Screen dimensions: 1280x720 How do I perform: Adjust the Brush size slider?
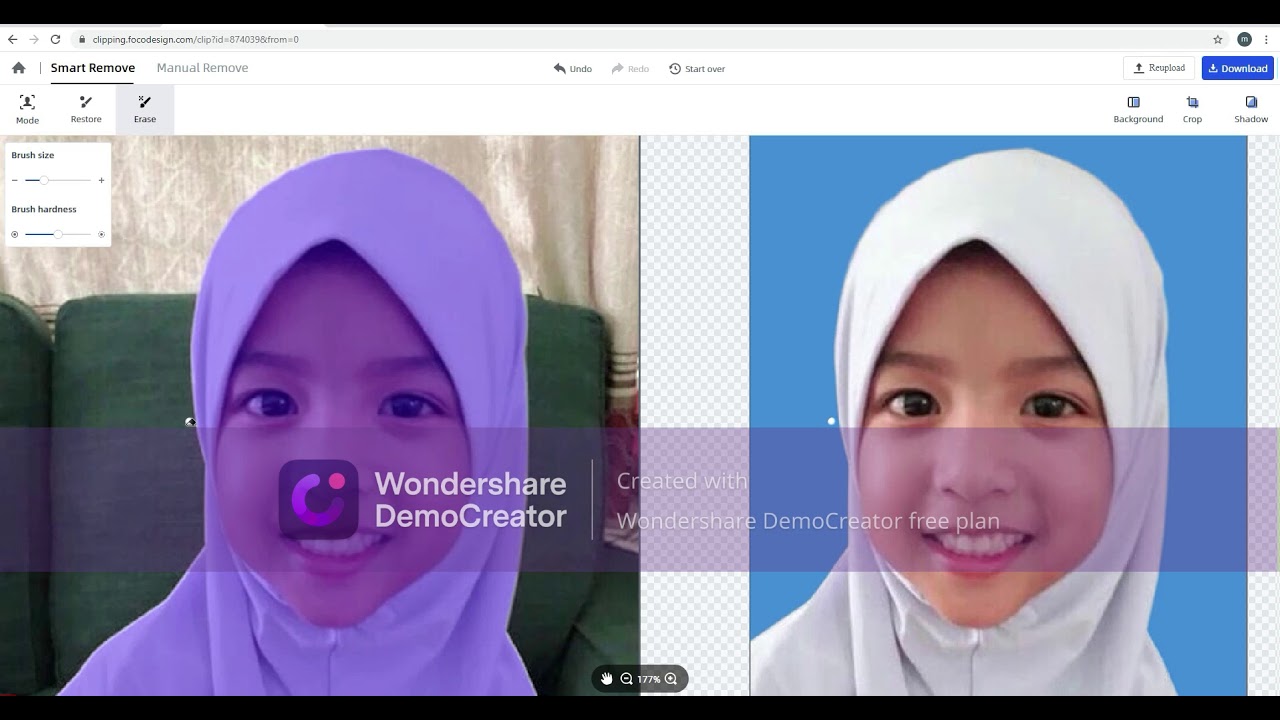tap(58, 180)
